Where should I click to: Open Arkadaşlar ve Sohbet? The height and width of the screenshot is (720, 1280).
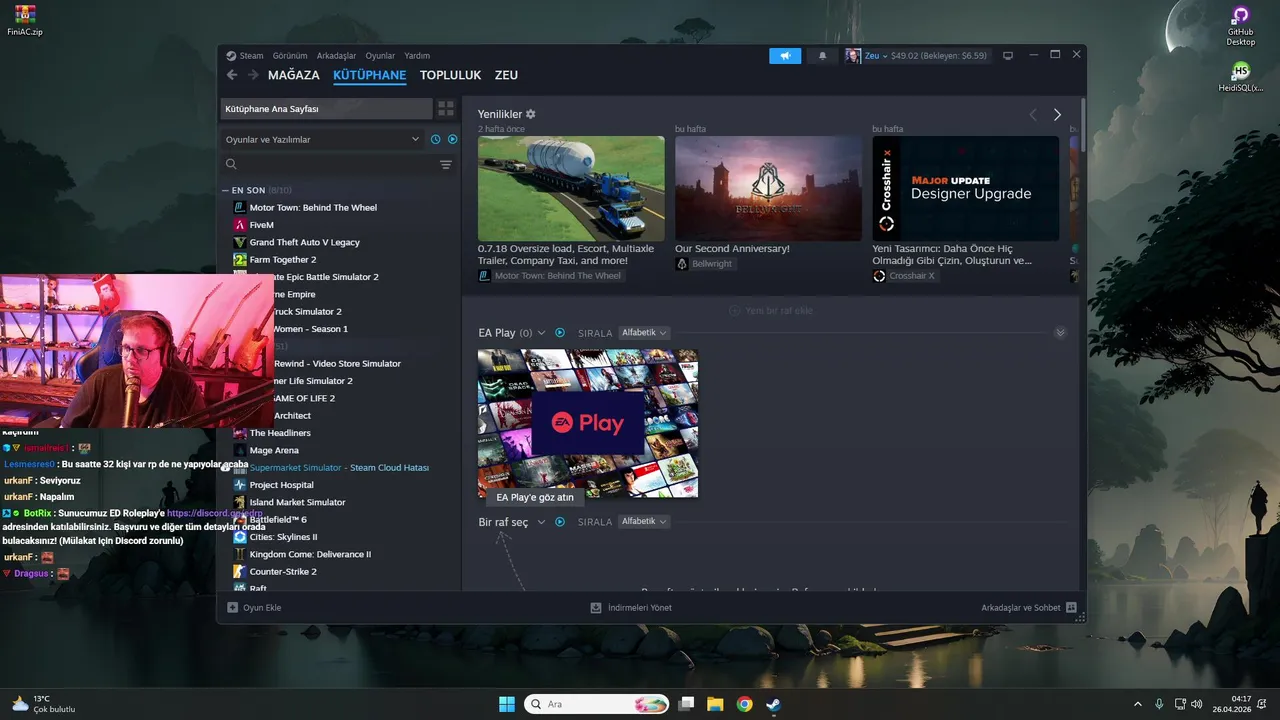point(1029,607)
